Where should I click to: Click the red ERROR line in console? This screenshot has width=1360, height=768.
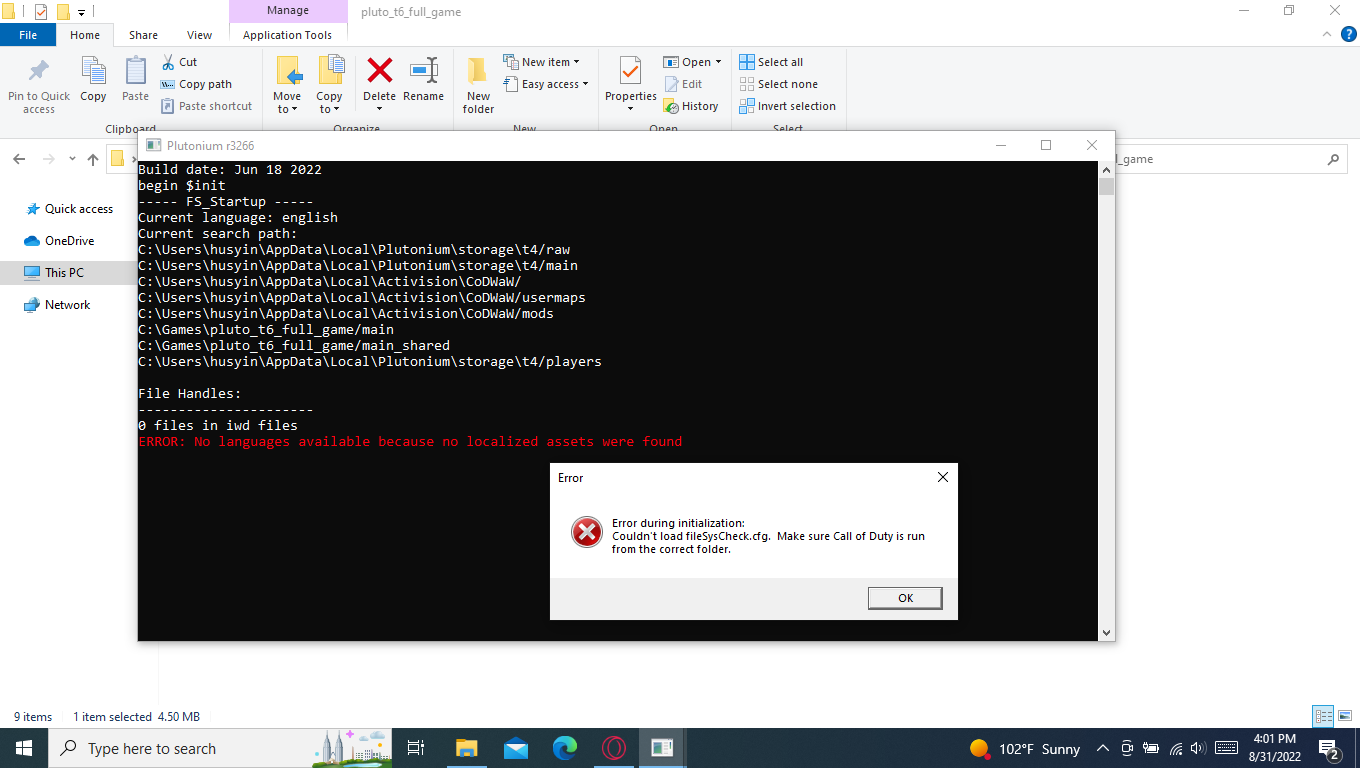point(410,441)
